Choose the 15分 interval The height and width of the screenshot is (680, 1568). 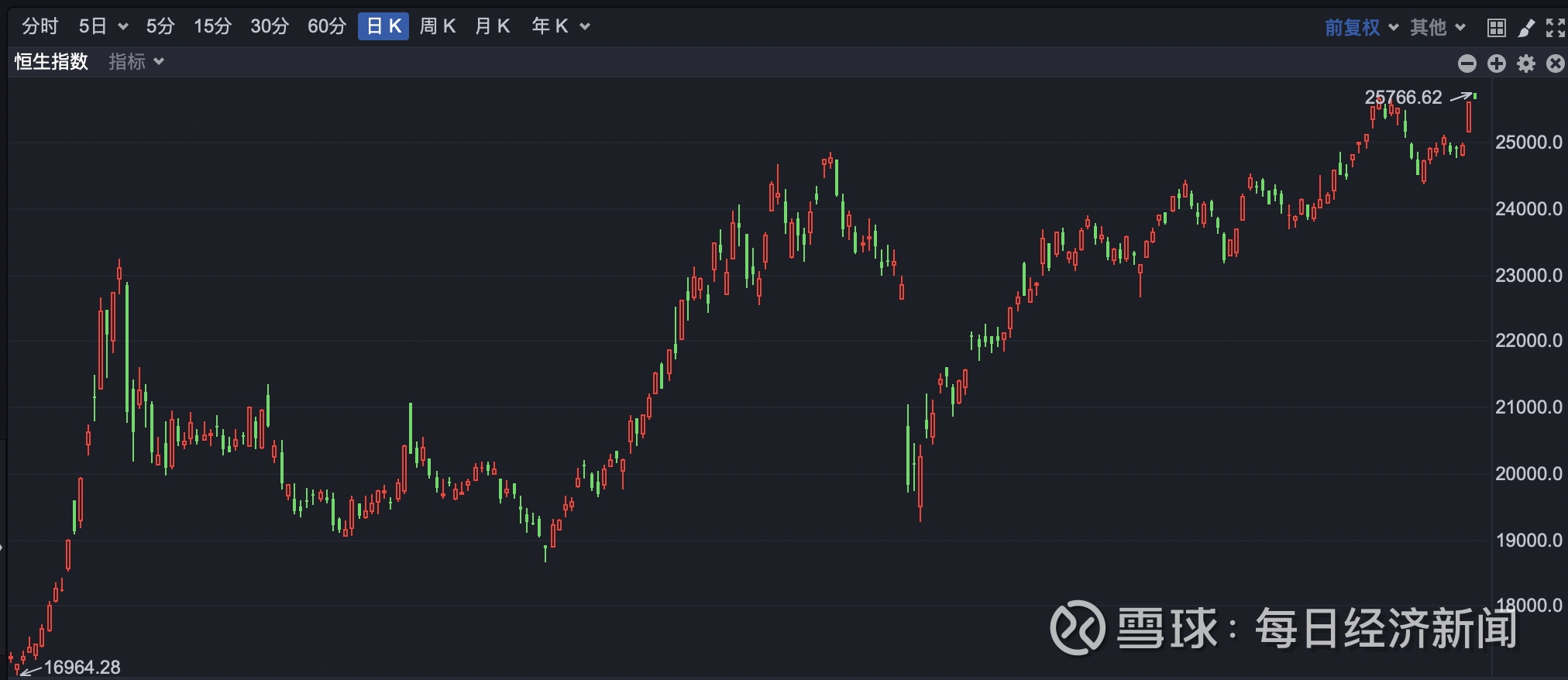pyautogui.click(x=212, y=26)
